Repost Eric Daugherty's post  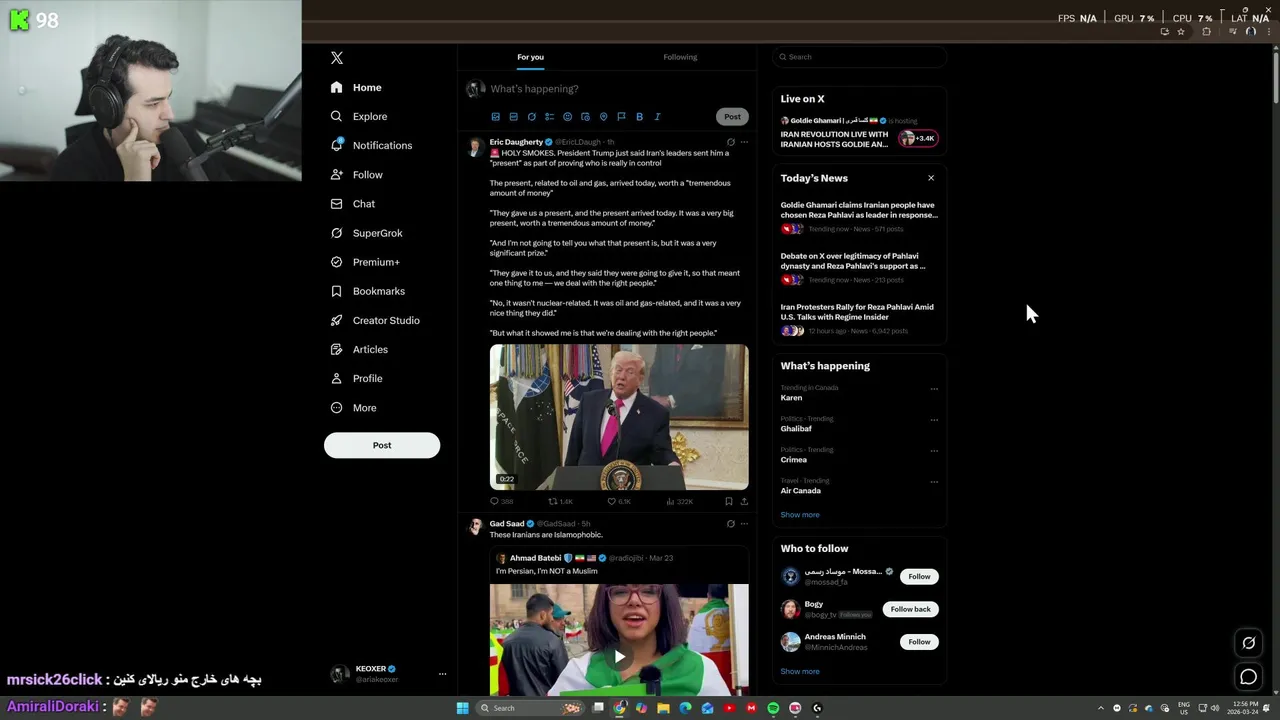560,501
